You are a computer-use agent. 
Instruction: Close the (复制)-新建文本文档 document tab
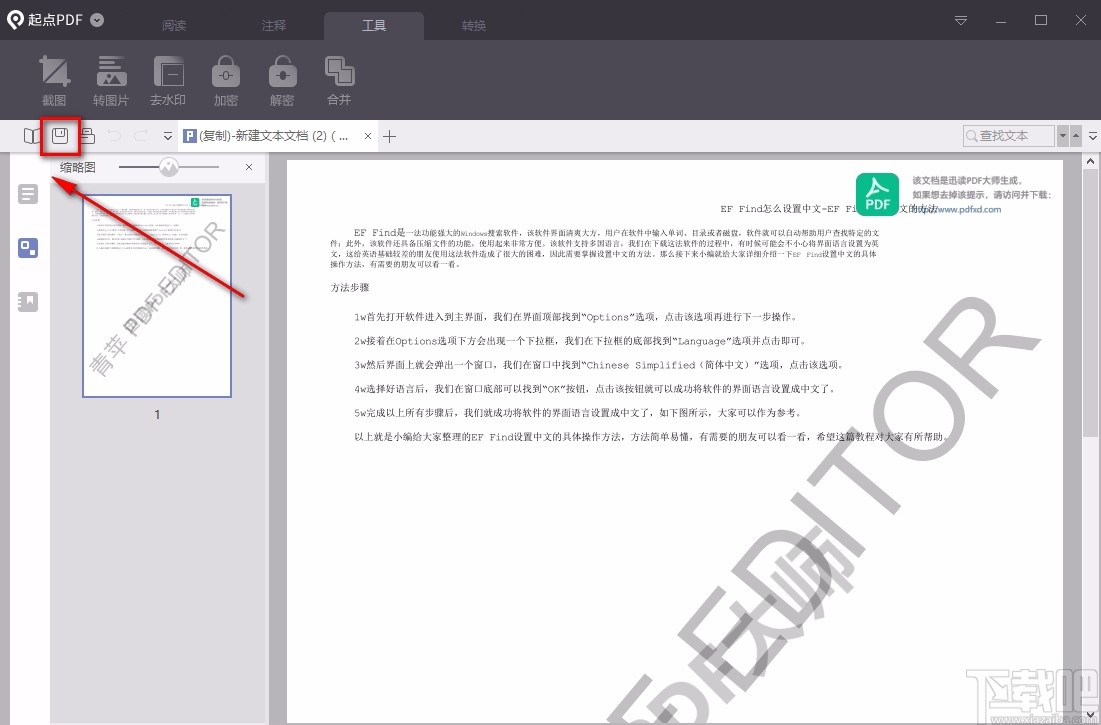(368, 136)
